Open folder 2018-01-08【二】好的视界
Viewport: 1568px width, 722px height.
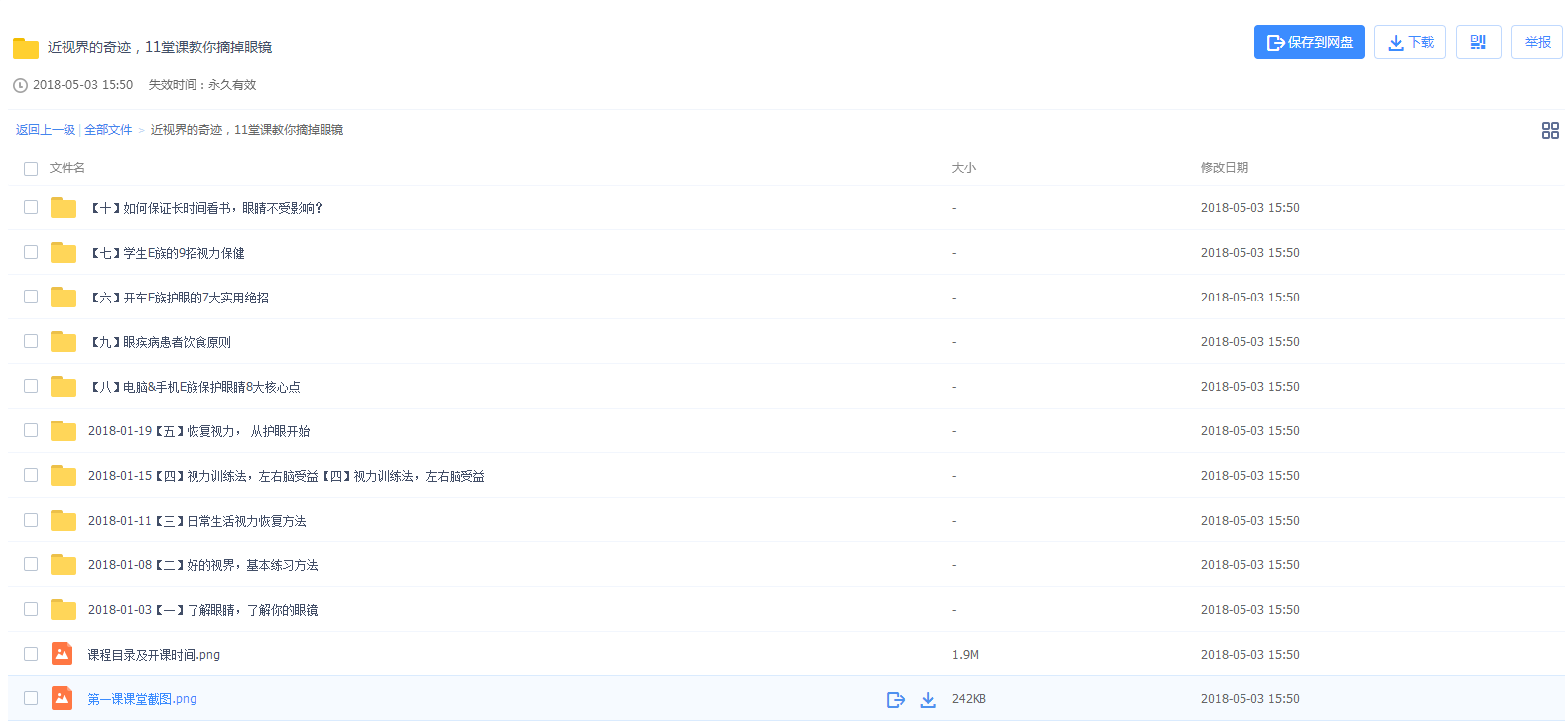coord(203,565)
